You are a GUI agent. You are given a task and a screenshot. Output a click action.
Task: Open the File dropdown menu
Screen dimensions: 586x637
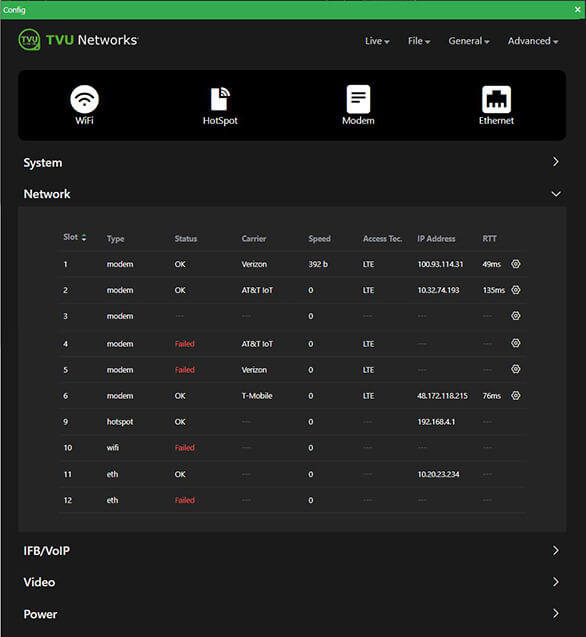(419, 41)
